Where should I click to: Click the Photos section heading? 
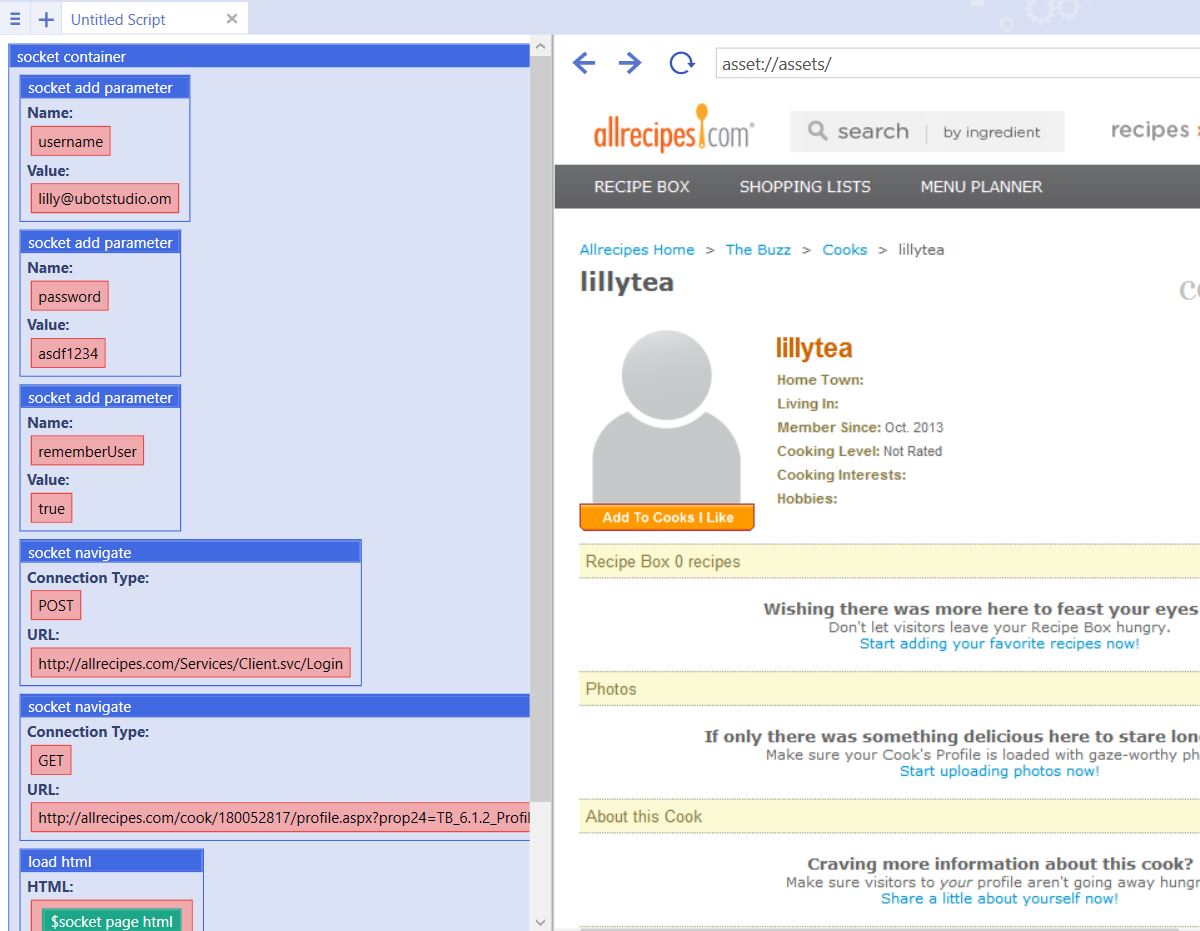[x=611, y=689]
